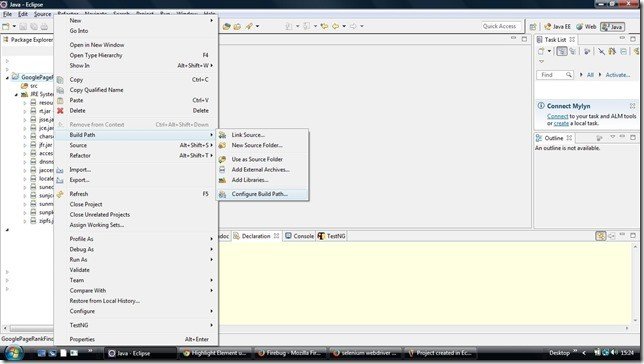This screenshot has height=364, width=644.
Task: Click the Add Libraries icon
Action: (x=223, y=180)
